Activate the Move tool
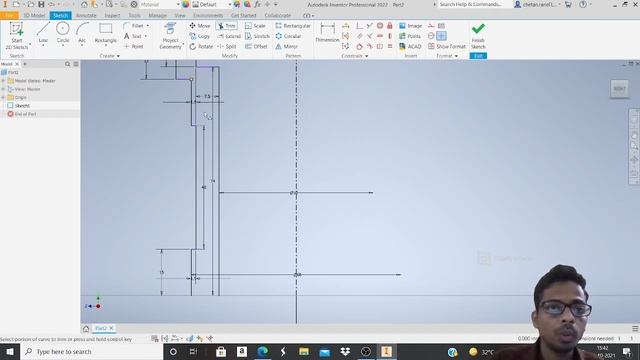This screenshot has width=640, height=360. (x=200, y=26)
